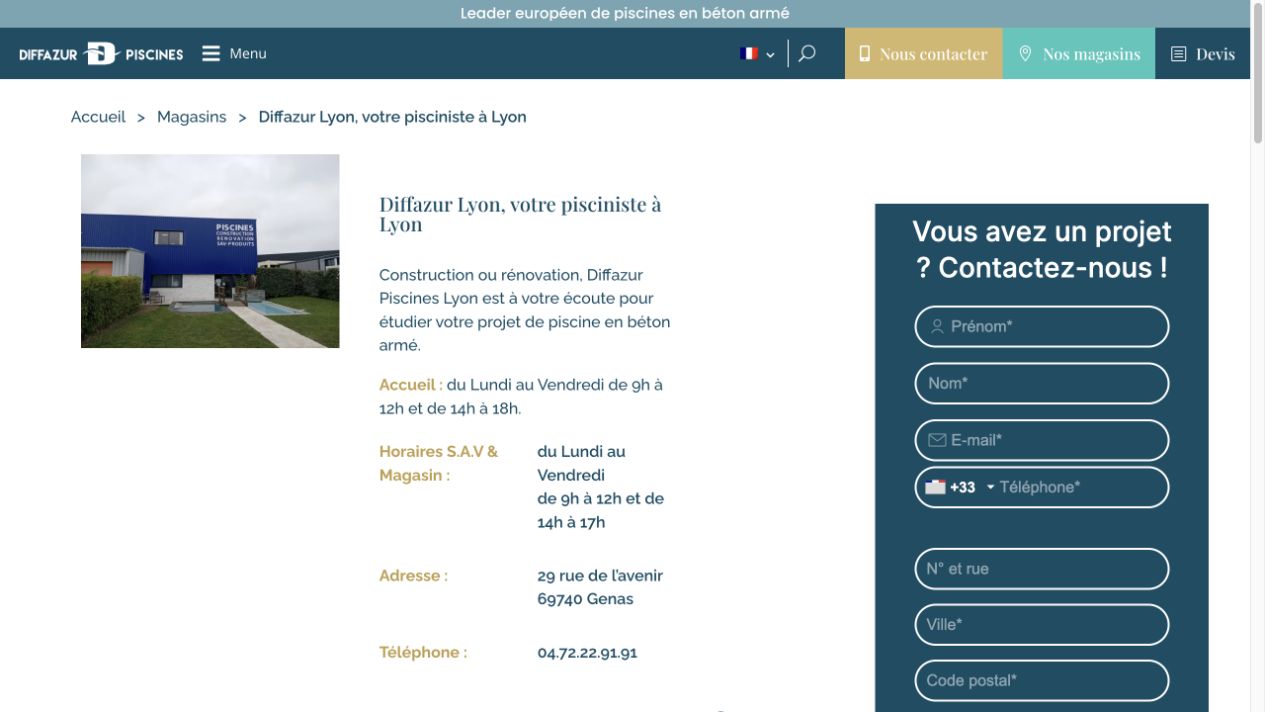
Task: Click the phone number 04.72.22.91.91
Action: pos(587,653)
